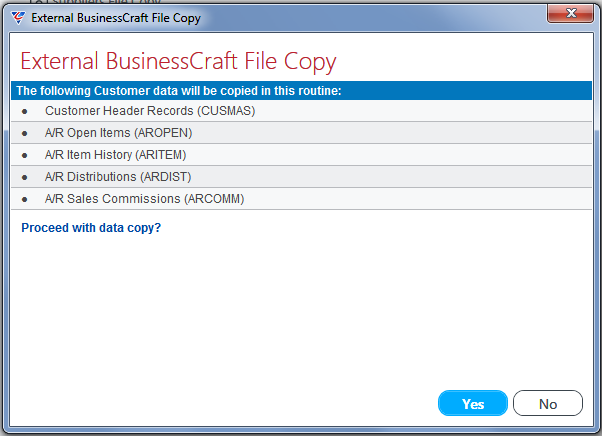Image resolution: width=602 pixels, height=436 pixels.
Task: Click the BusinessCraft logo icon in title bar
Action: (18, 18)
